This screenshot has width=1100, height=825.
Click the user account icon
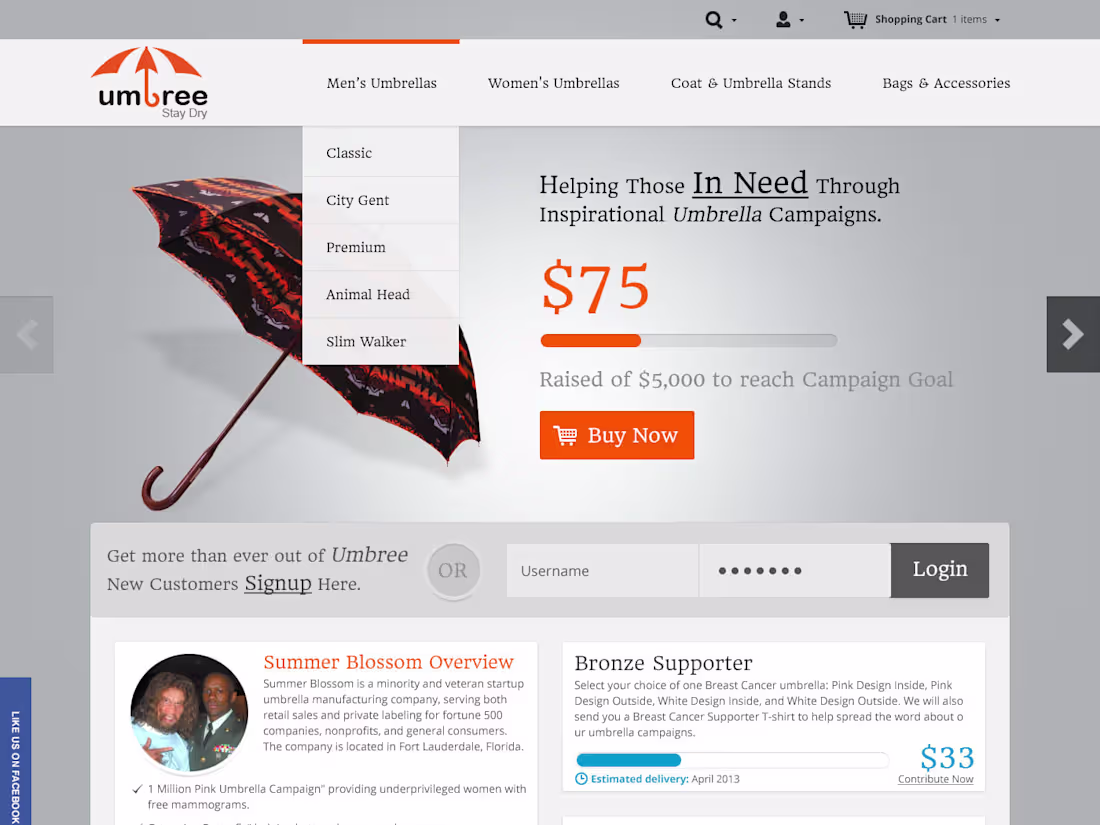pyautogui.click(x=783, y=20)
